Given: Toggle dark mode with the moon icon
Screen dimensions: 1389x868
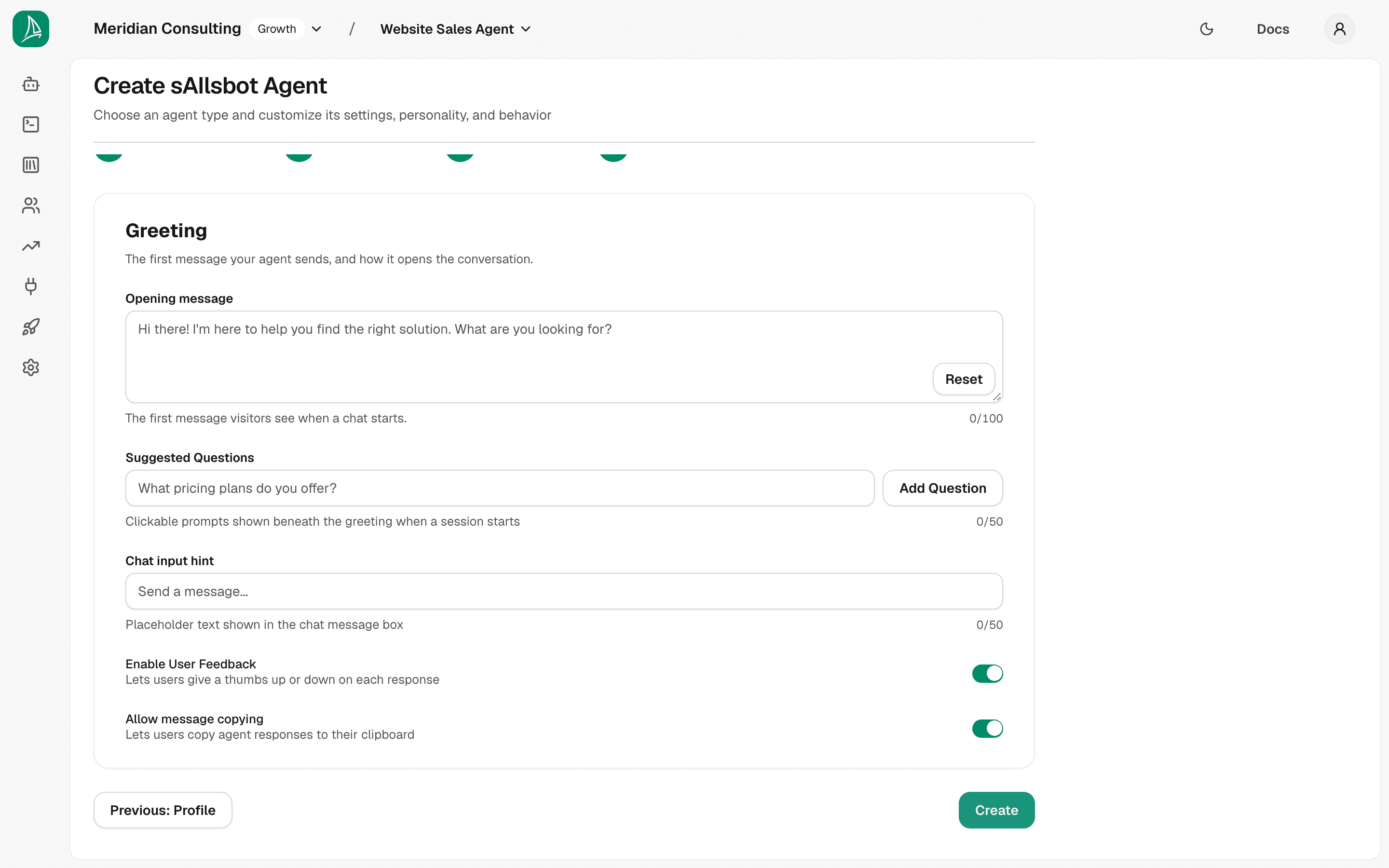Looking at the screenshot, I should click(1207, 29).
